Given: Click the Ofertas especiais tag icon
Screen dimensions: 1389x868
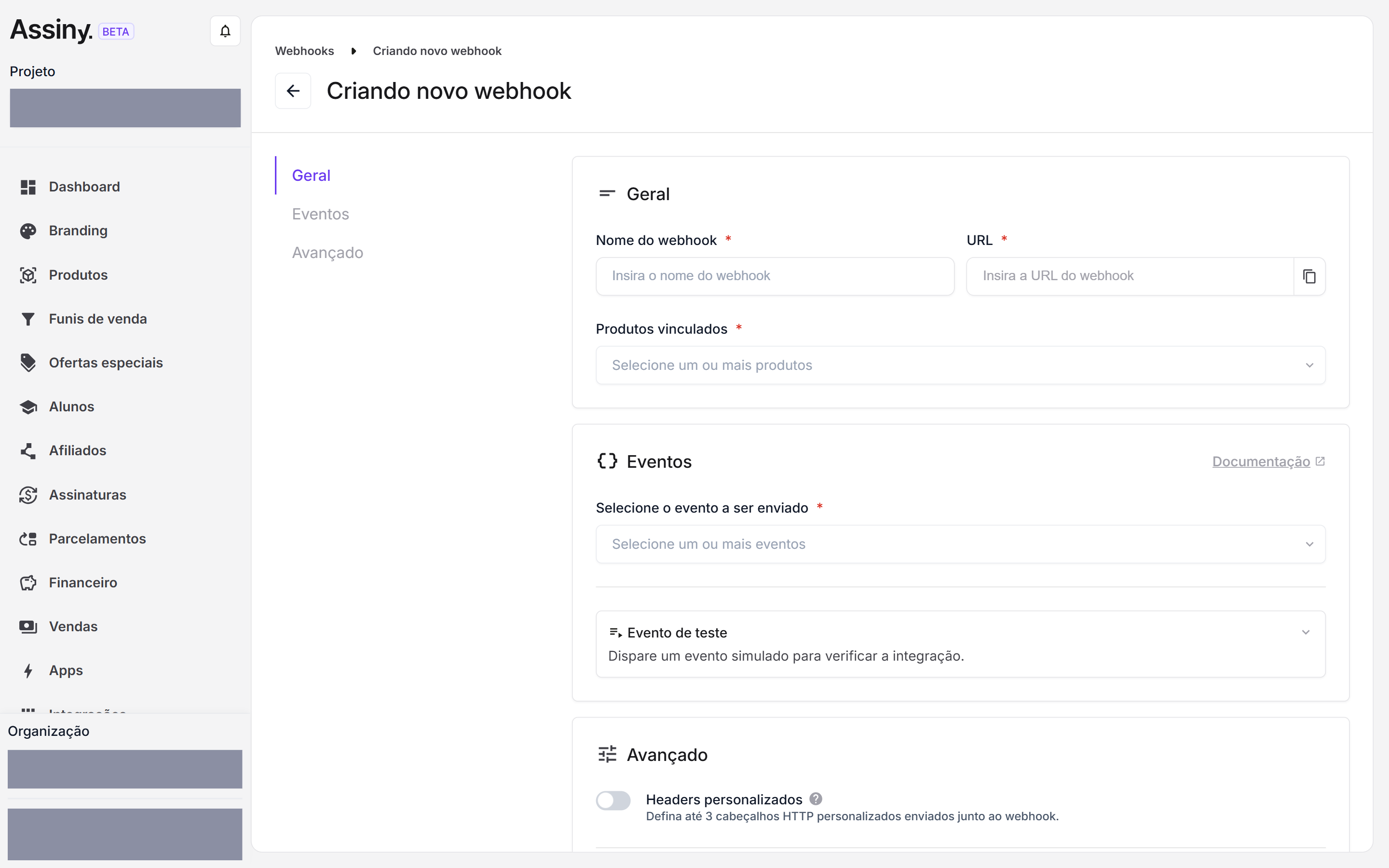Looking at the screenshot, I should 28,363.
